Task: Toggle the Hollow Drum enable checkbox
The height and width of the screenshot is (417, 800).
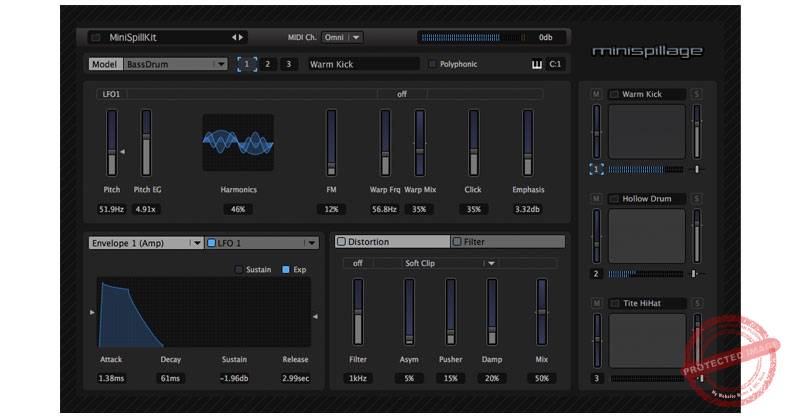Action: tap(614, 199)
